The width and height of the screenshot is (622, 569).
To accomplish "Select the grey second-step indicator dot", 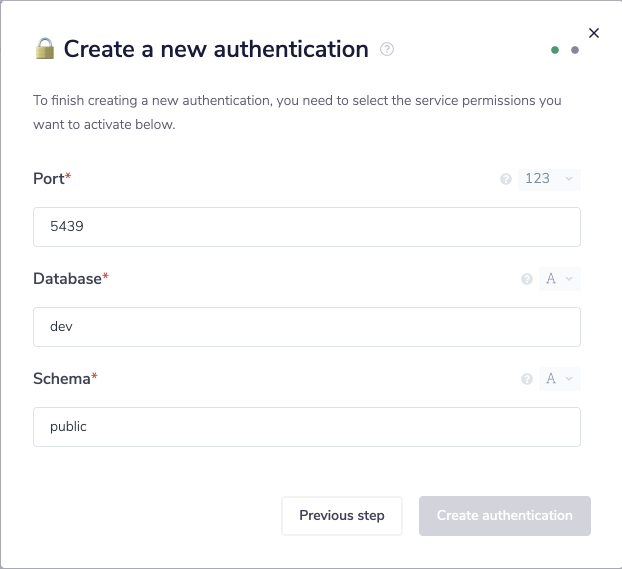I will pos(575,50).
